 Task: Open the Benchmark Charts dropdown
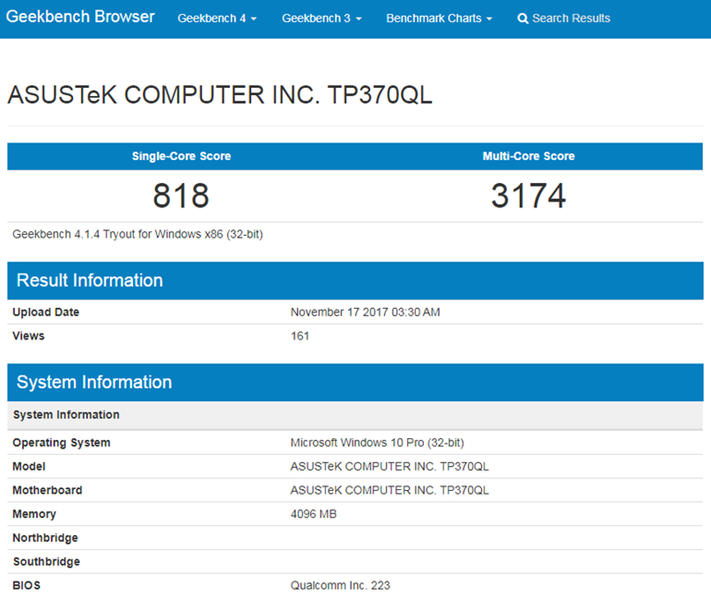click(x=439, y=18)
